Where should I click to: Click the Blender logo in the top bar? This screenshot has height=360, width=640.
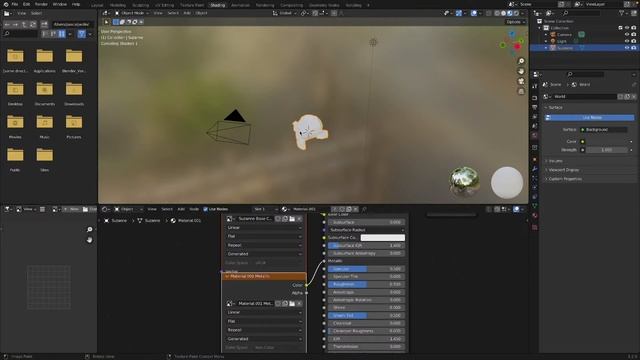6,4
